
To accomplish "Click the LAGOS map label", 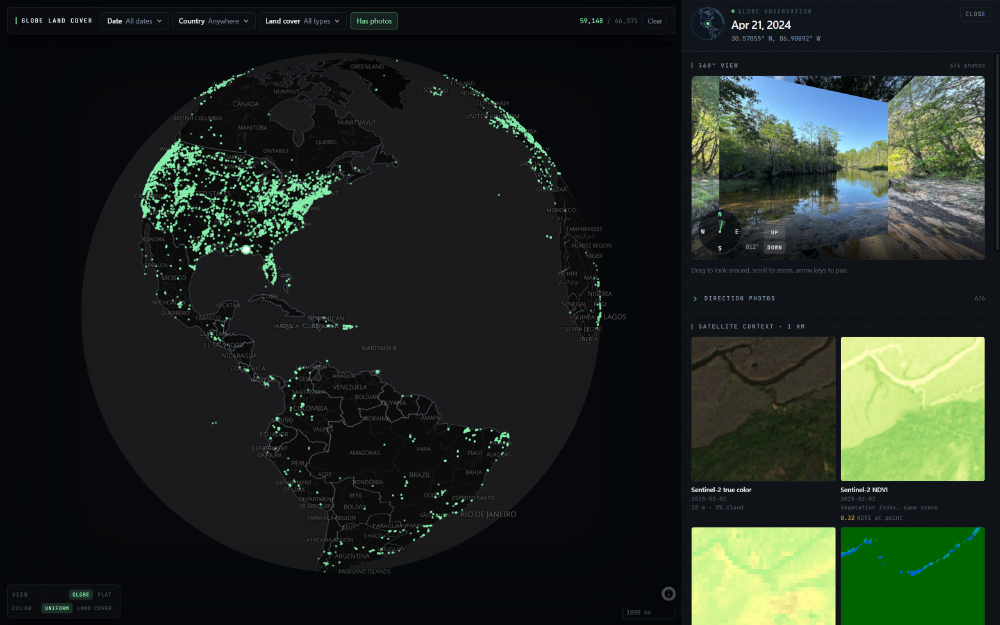I will tap(615, 317).
